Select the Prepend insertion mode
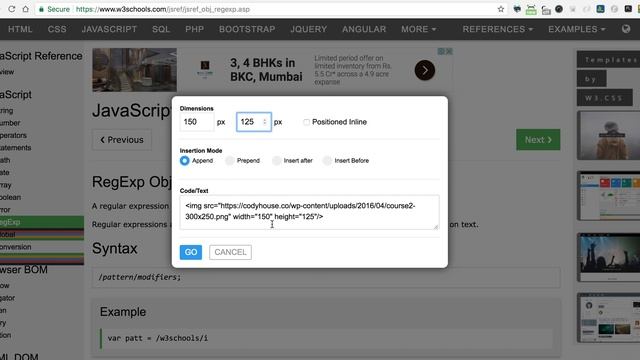Screen dimensions: 640x360 [x=230, y=160]
